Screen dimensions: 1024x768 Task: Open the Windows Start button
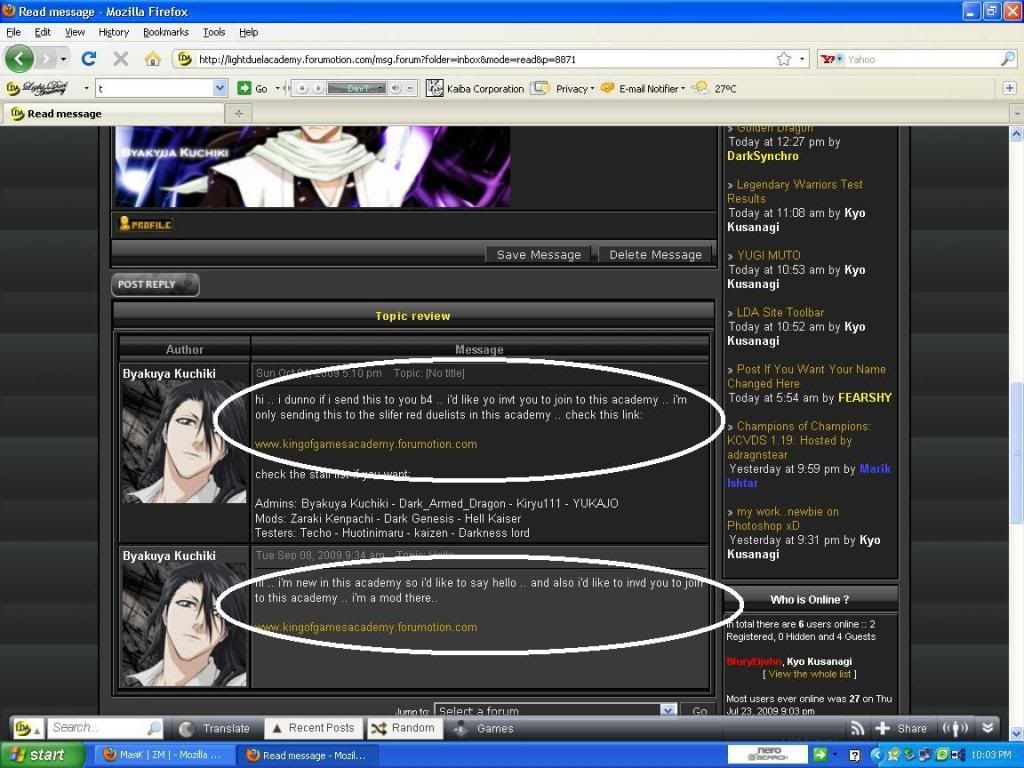coord(42,755)
